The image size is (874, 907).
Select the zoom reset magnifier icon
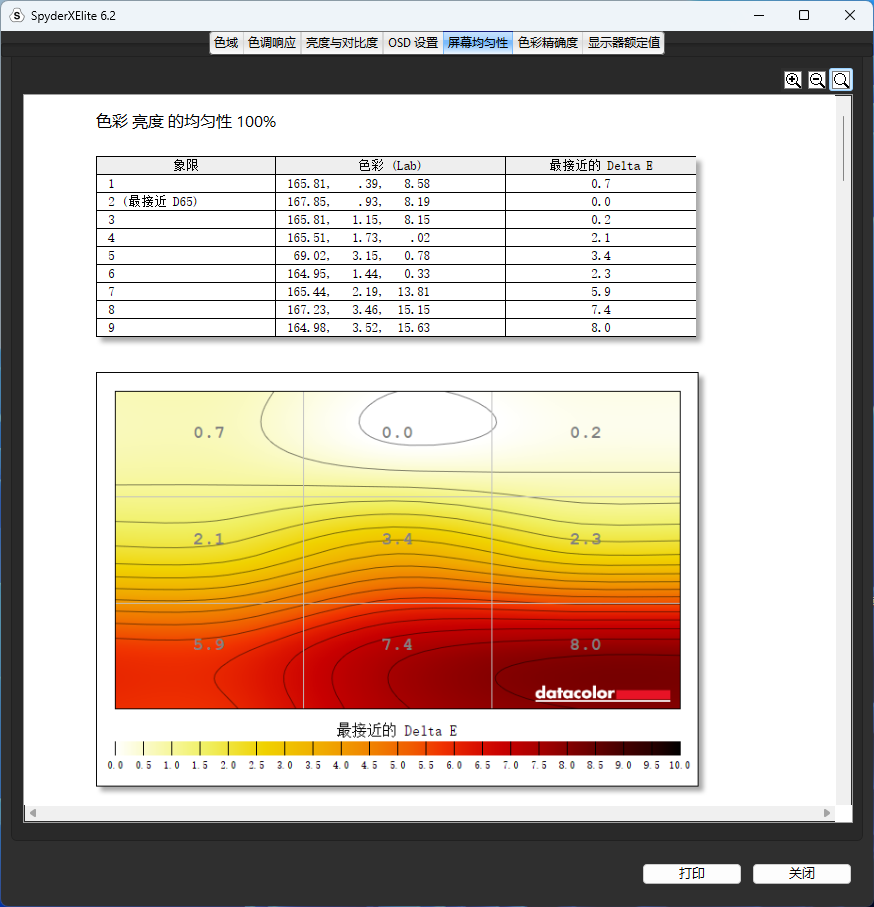841,80
